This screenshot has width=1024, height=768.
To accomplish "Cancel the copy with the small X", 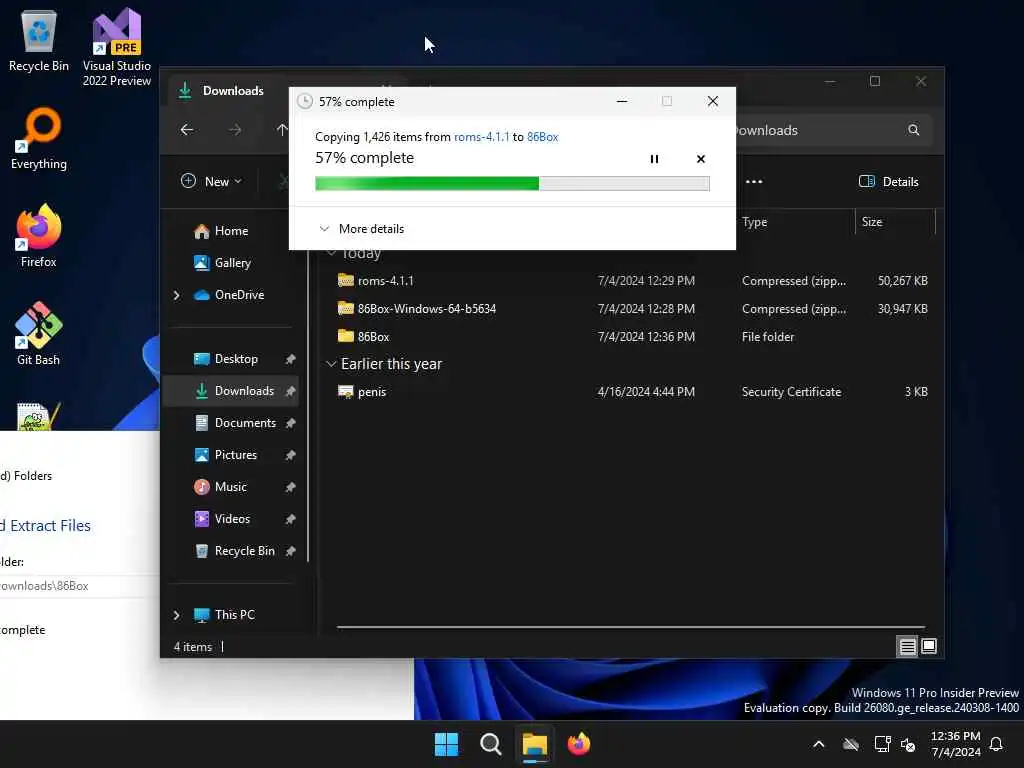I will click(701, 159).
